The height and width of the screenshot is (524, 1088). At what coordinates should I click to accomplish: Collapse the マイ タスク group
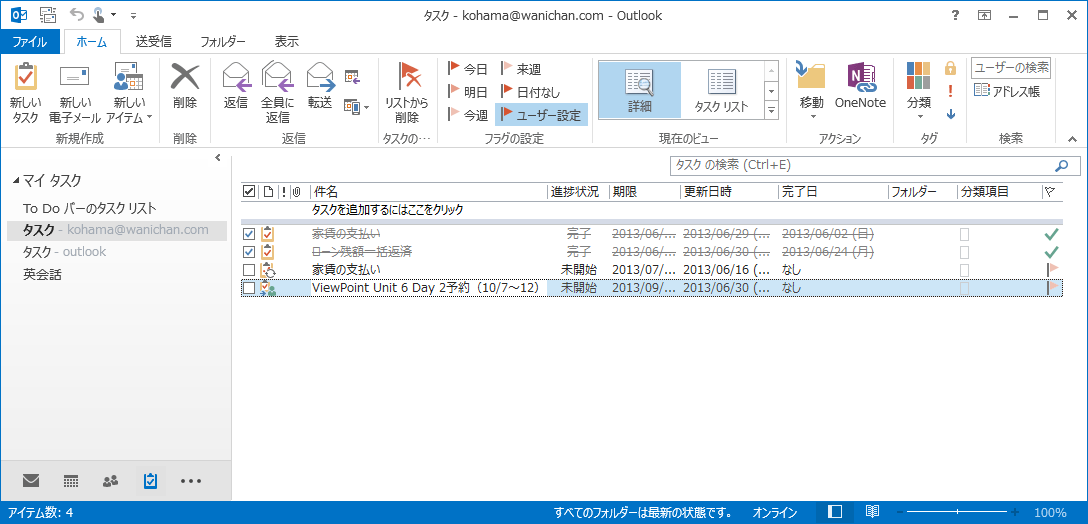17,181
